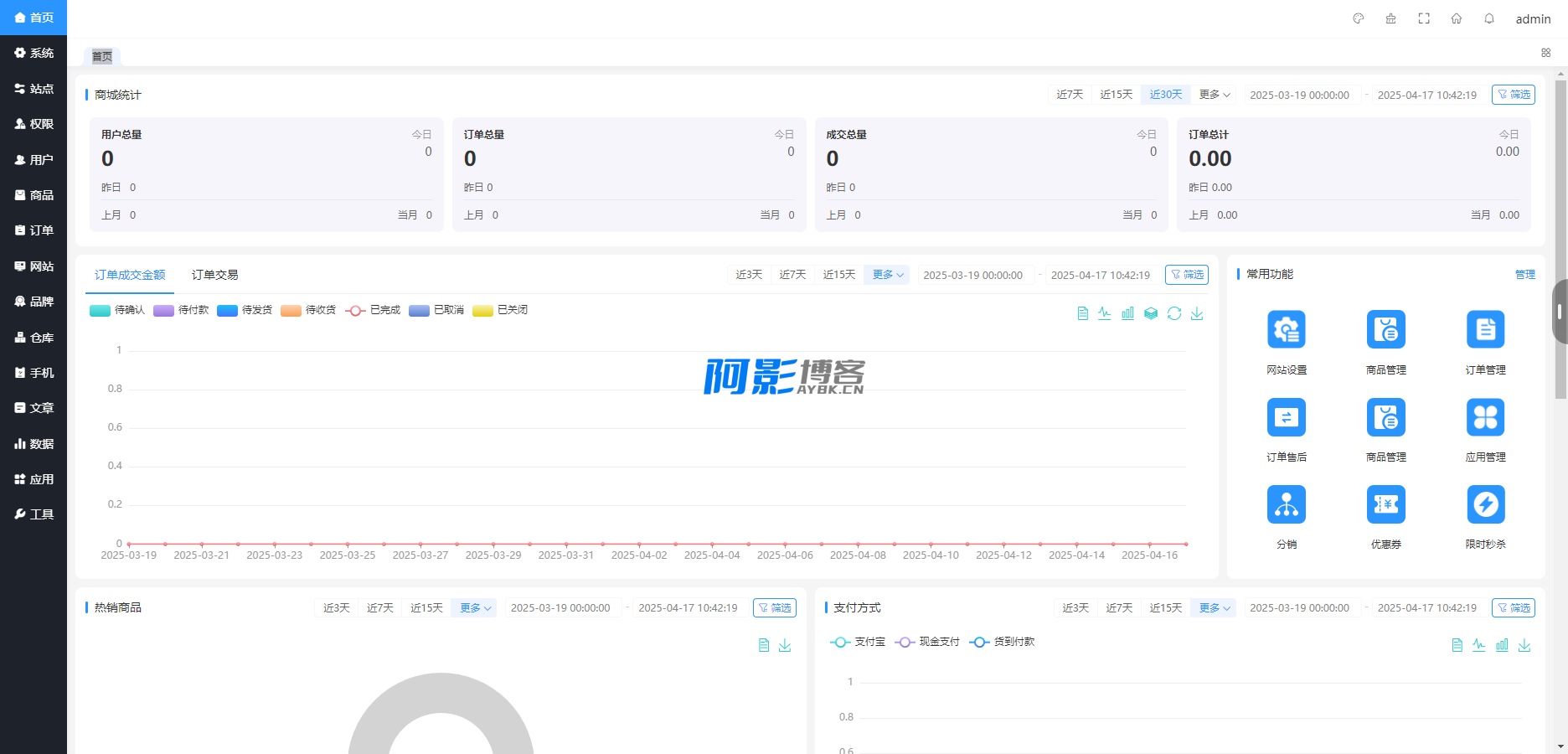The height and width of the screenshot is (754, 1568).
Task: Expand 更多 dropdown in 热销商品 panel
Action: (475, 607)
